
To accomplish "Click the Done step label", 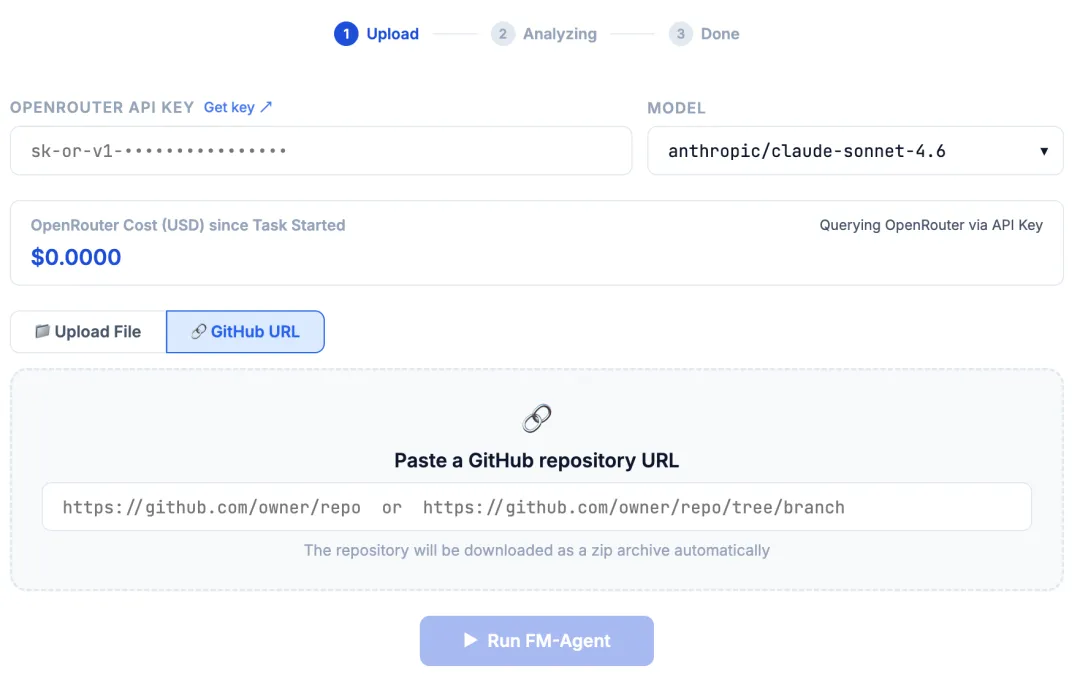I will [720, 34].
